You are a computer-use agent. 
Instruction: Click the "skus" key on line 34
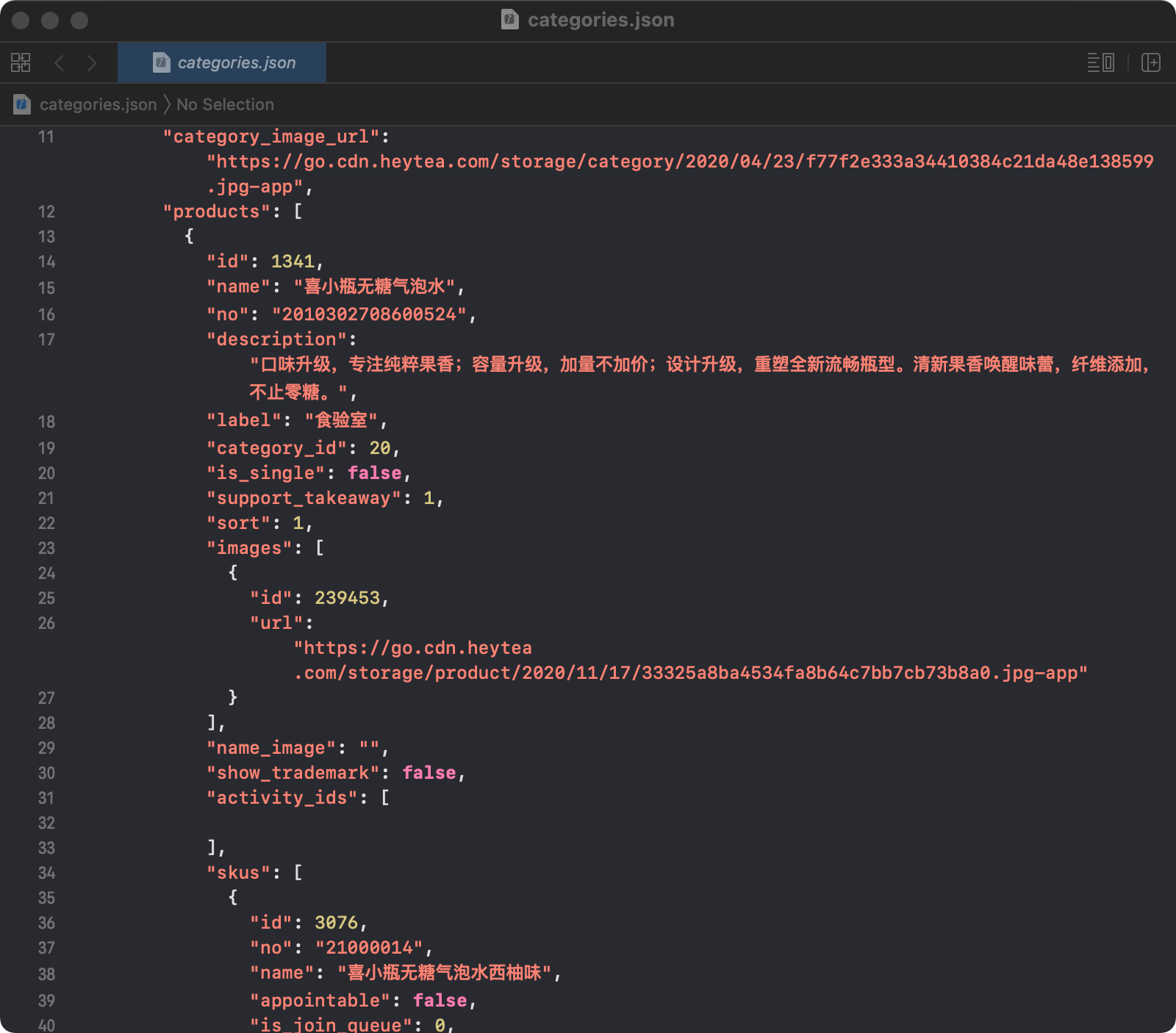239,873
